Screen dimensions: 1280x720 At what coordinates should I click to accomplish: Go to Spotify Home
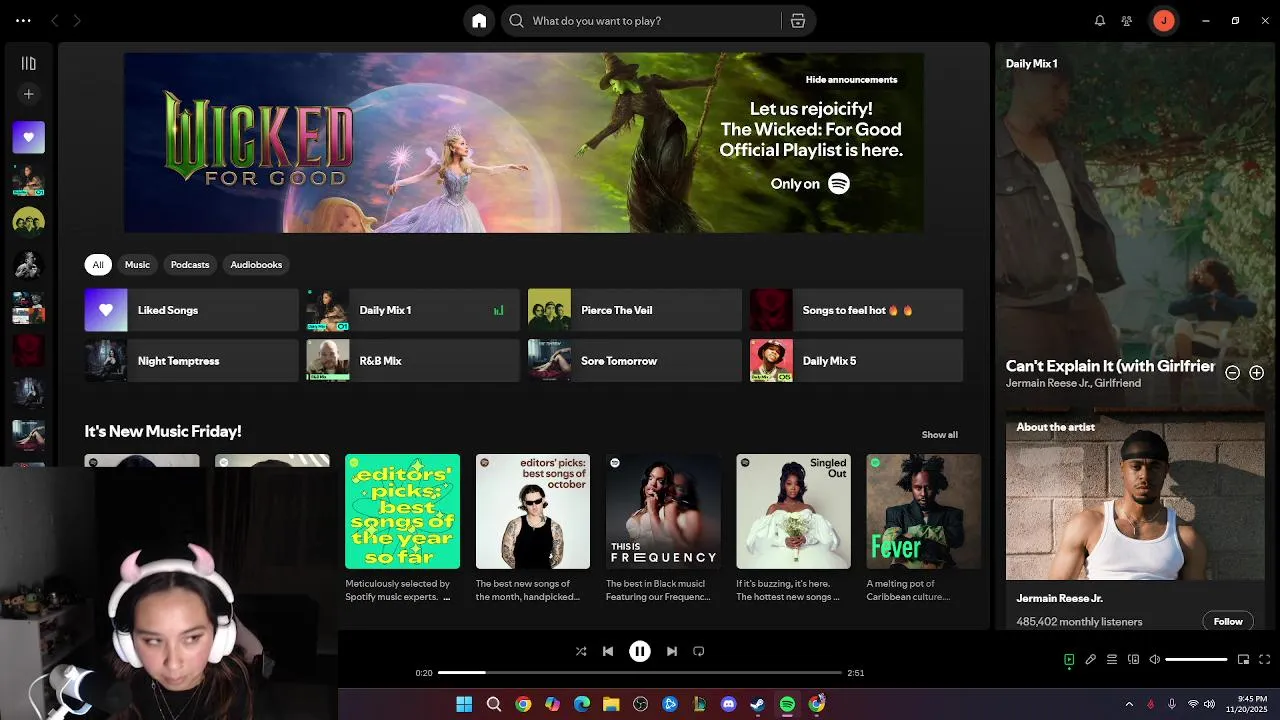coord(479,21)
